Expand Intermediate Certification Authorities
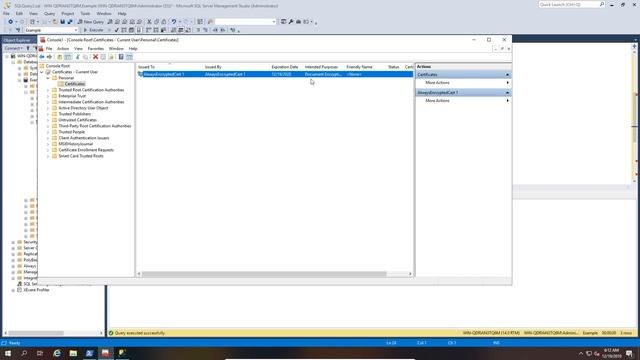The image size is (640, 360). tap(48, 102)
